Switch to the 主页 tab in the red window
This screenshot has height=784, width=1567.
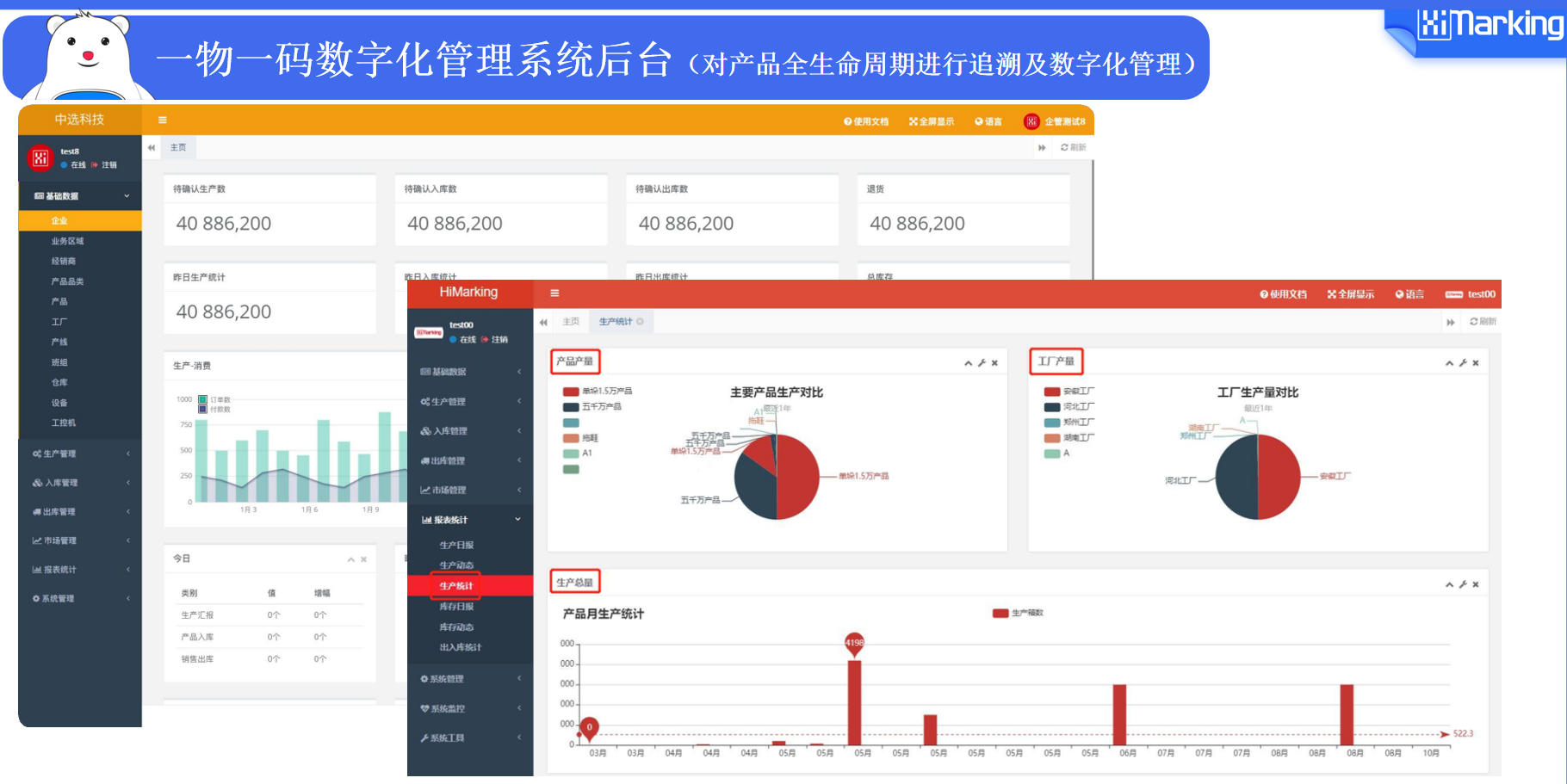(x=570, y=322)
